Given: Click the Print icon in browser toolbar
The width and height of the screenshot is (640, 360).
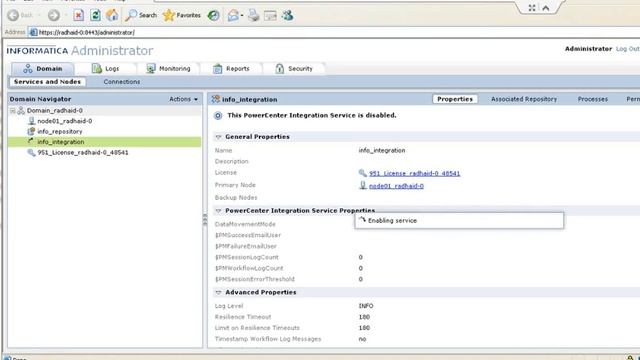Looking at the screenshot, I should (253, 16).
